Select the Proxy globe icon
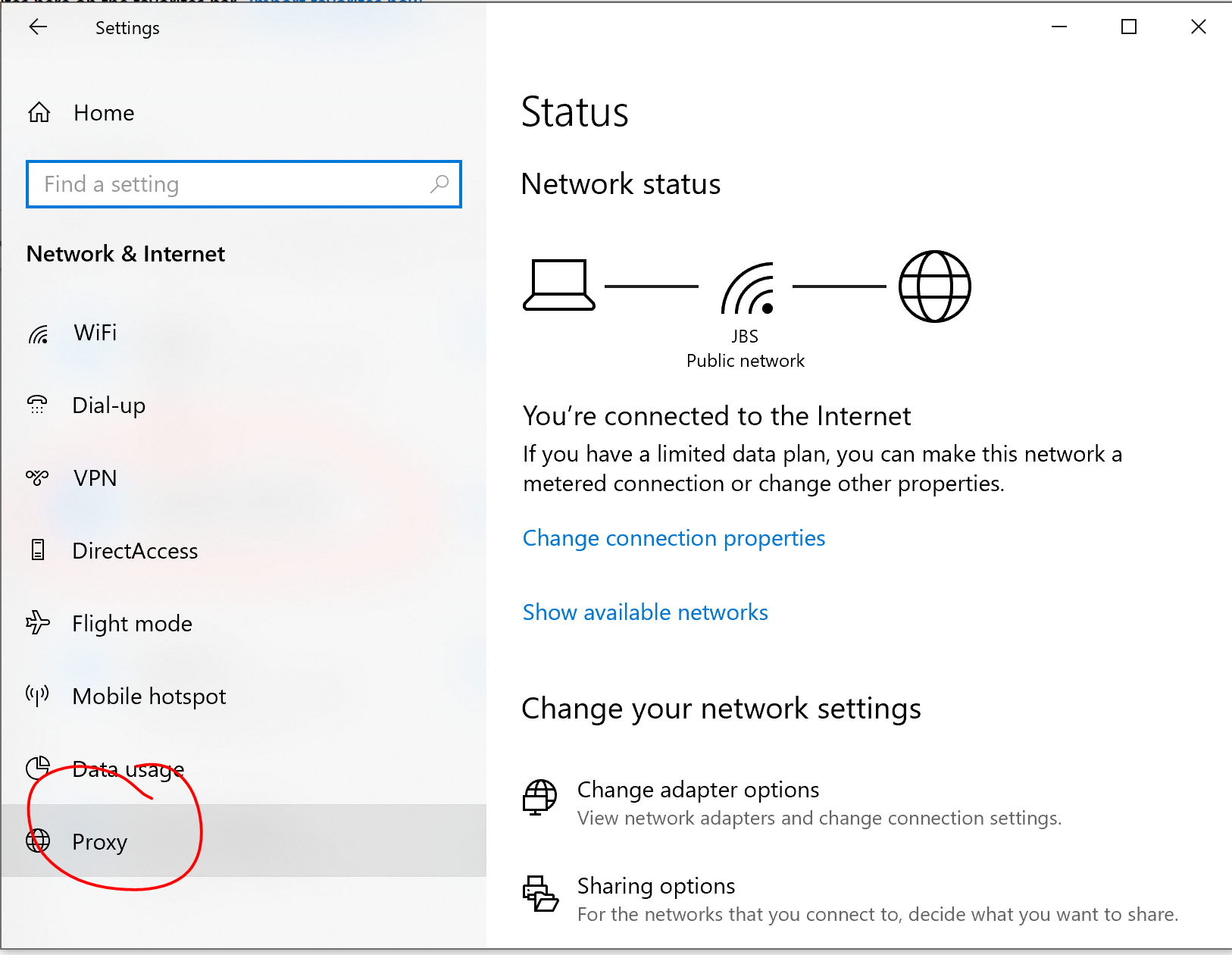Screen dimensions: 1232x955 coord(37,841)
